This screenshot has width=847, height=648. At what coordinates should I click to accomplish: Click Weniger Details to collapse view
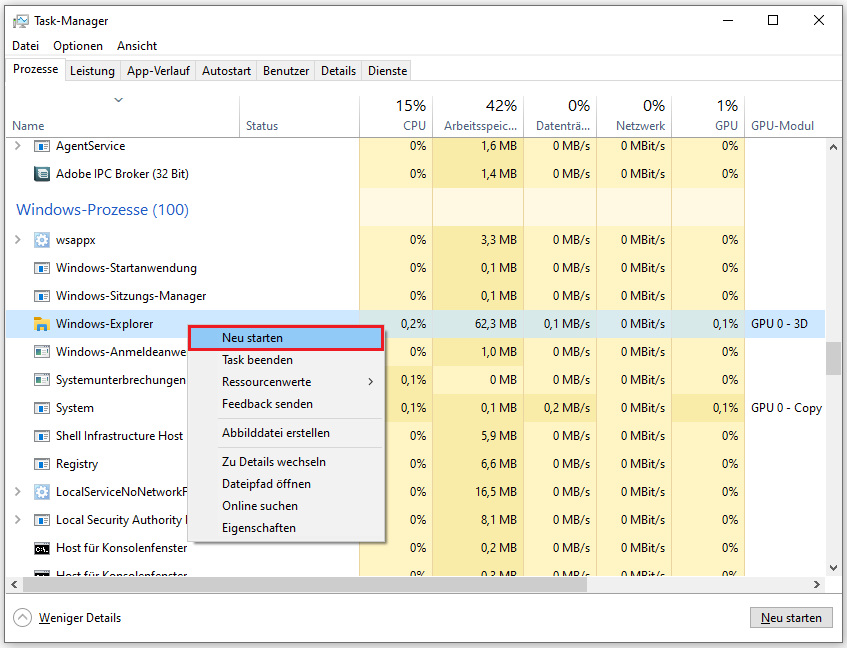[80, 617]
